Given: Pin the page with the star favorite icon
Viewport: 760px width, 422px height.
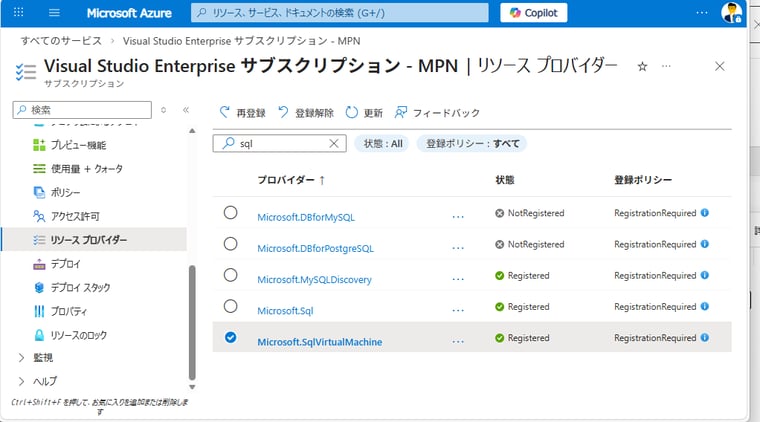Looking at the screenshot, I should [642, 66].
